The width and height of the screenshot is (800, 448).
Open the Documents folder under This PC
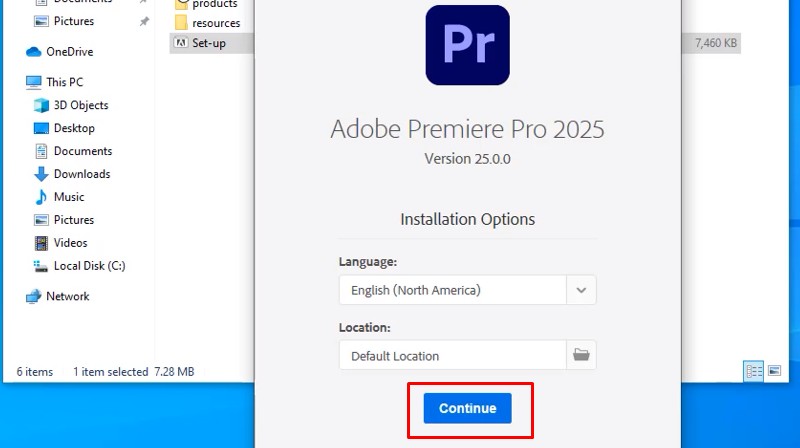coord(82,151)
